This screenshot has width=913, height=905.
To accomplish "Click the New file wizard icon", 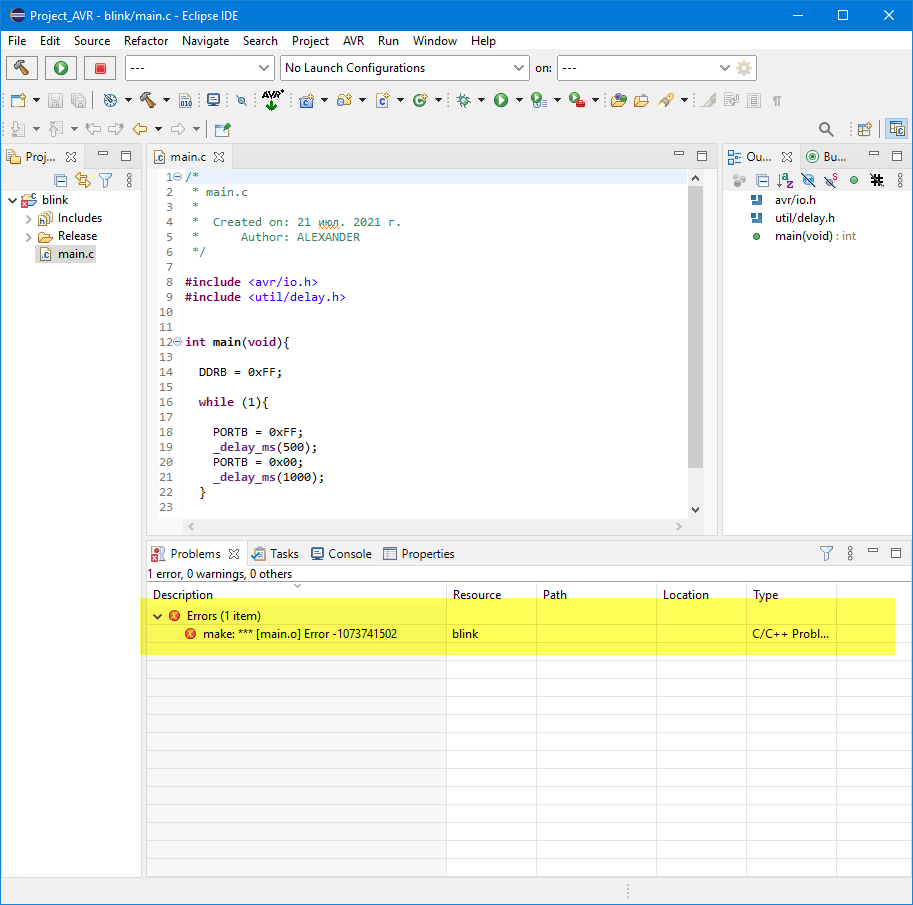I will [19, 100].
